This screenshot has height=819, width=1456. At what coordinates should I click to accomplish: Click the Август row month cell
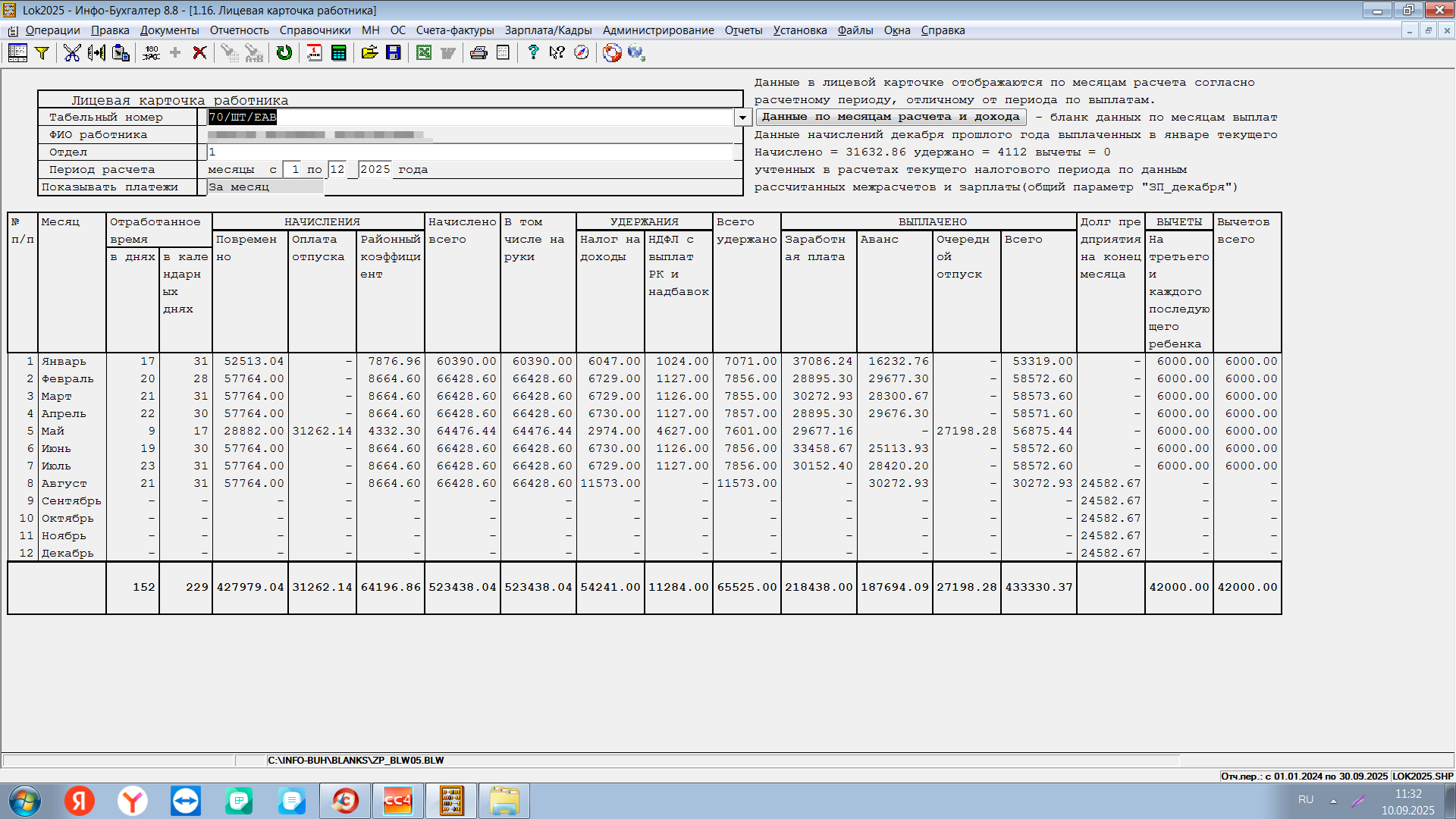coord(72,484)
